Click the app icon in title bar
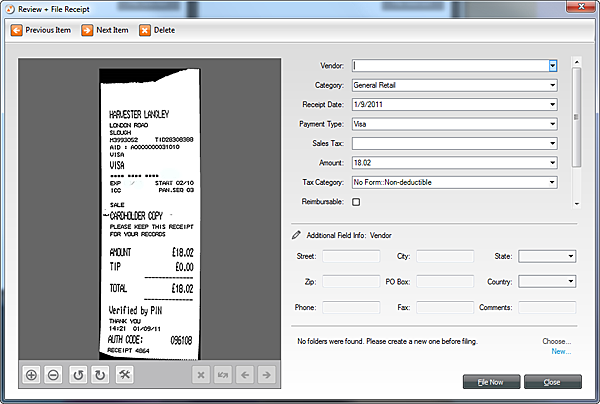Viewport: 600px width, 404px height. pos(10,9)
